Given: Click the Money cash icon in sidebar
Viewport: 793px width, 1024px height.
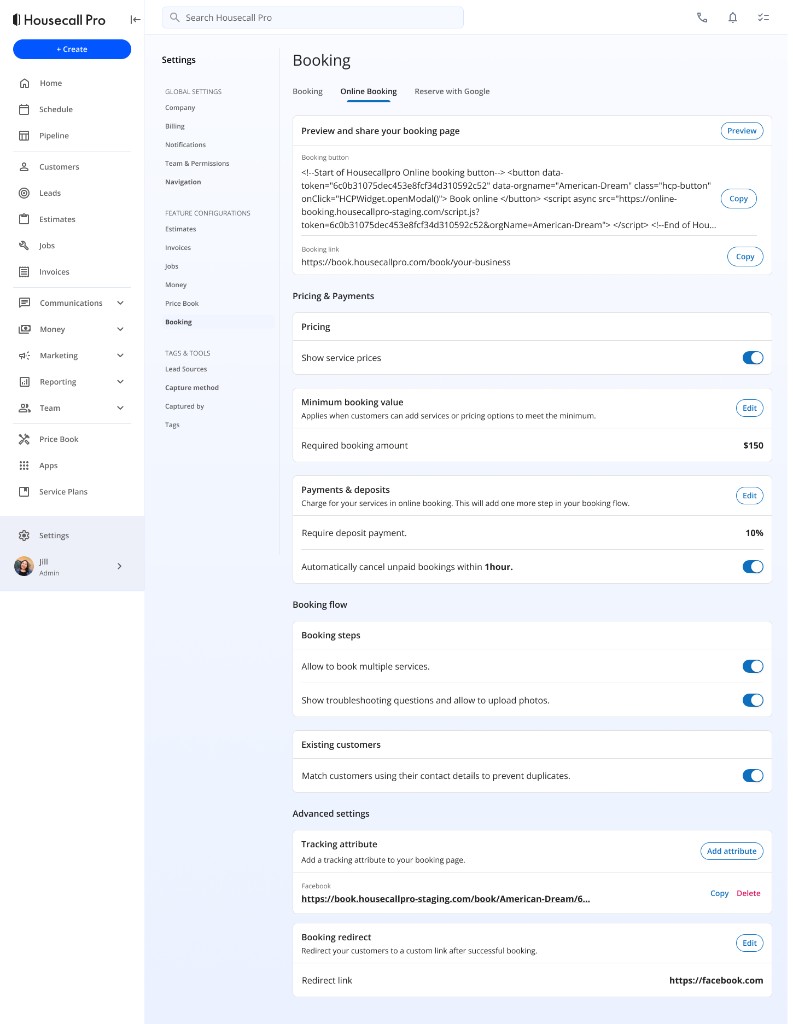Looking at the screenshot, I should point(24,329).
